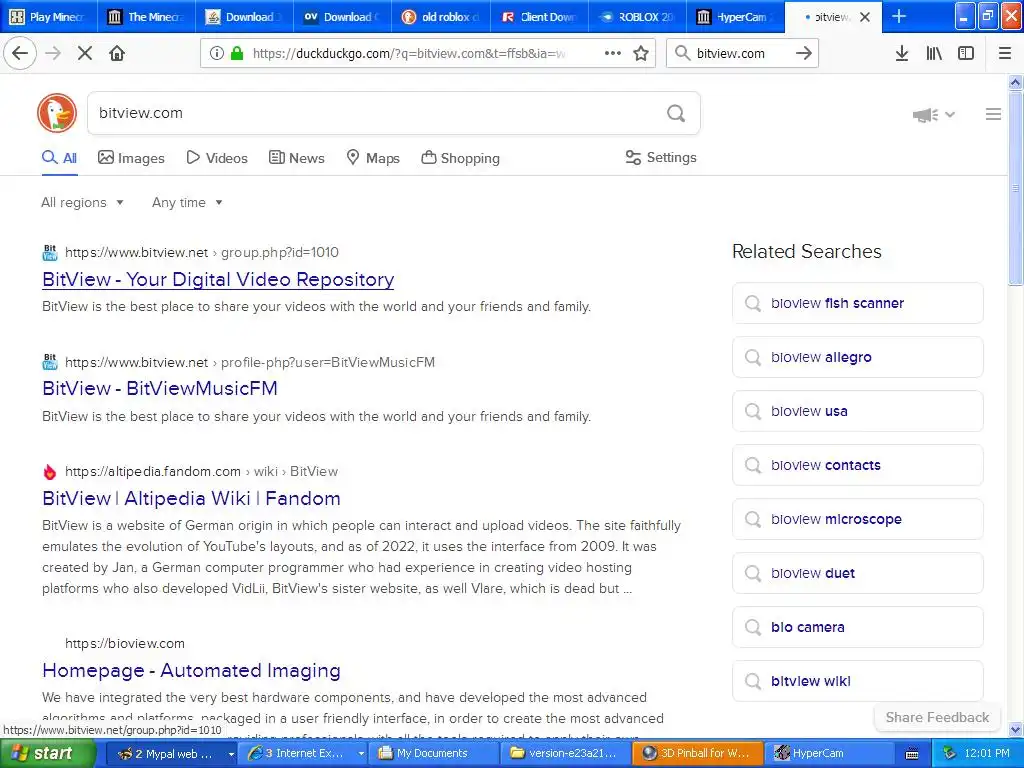Switch to the ROBLOX 20 tab
Image resolution: width=1024 pixels, height=768 pixels.
(x=637, y=17)
